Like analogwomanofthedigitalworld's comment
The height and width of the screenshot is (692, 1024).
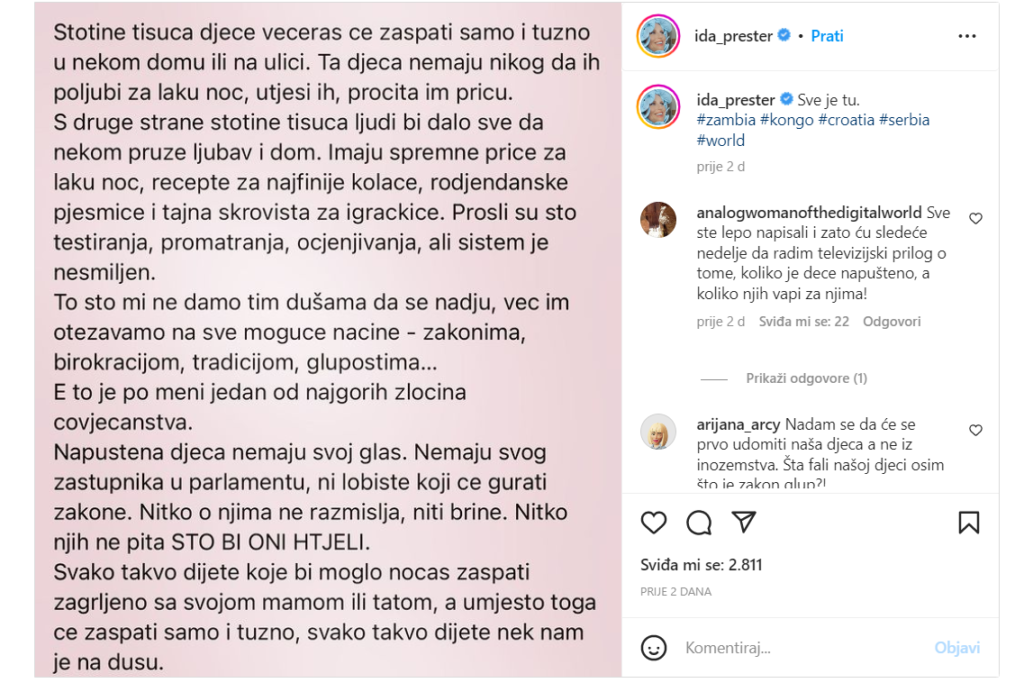[x=976, y=218]
